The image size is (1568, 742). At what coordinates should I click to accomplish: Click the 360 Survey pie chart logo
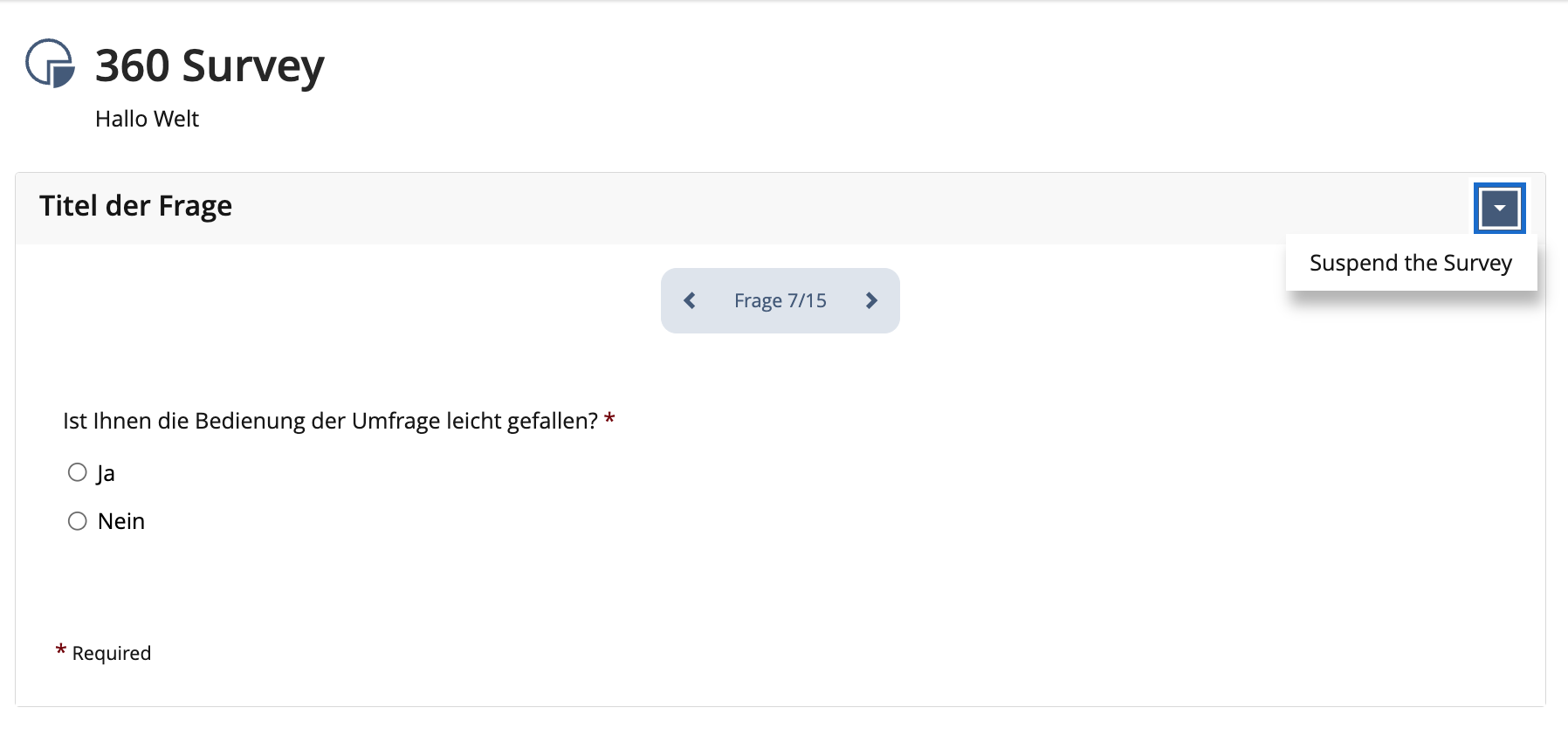[x=50, y=64]
